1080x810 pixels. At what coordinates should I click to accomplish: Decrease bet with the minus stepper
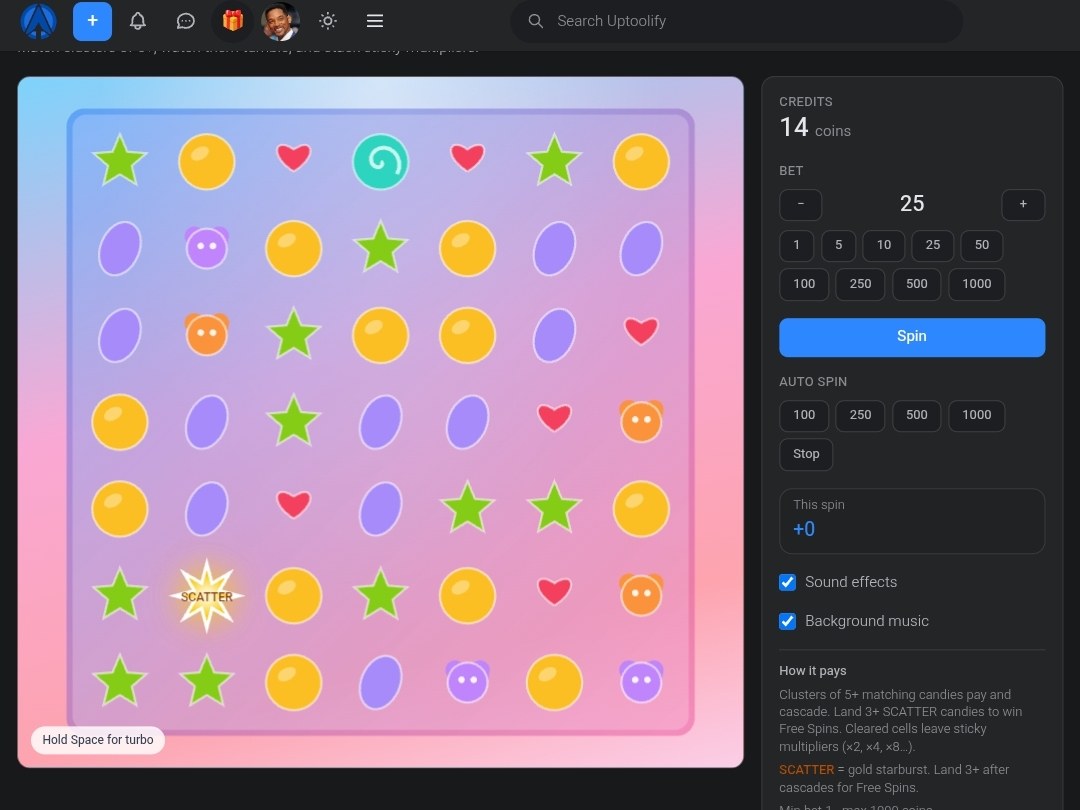800,205
